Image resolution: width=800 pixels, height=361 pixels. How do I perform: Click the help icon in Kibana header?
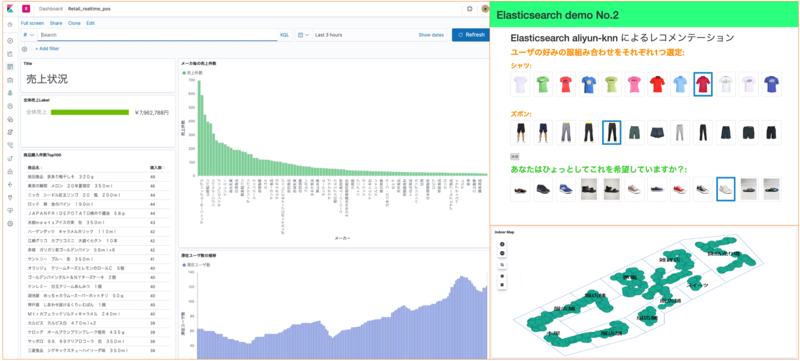tap(469, 9)
